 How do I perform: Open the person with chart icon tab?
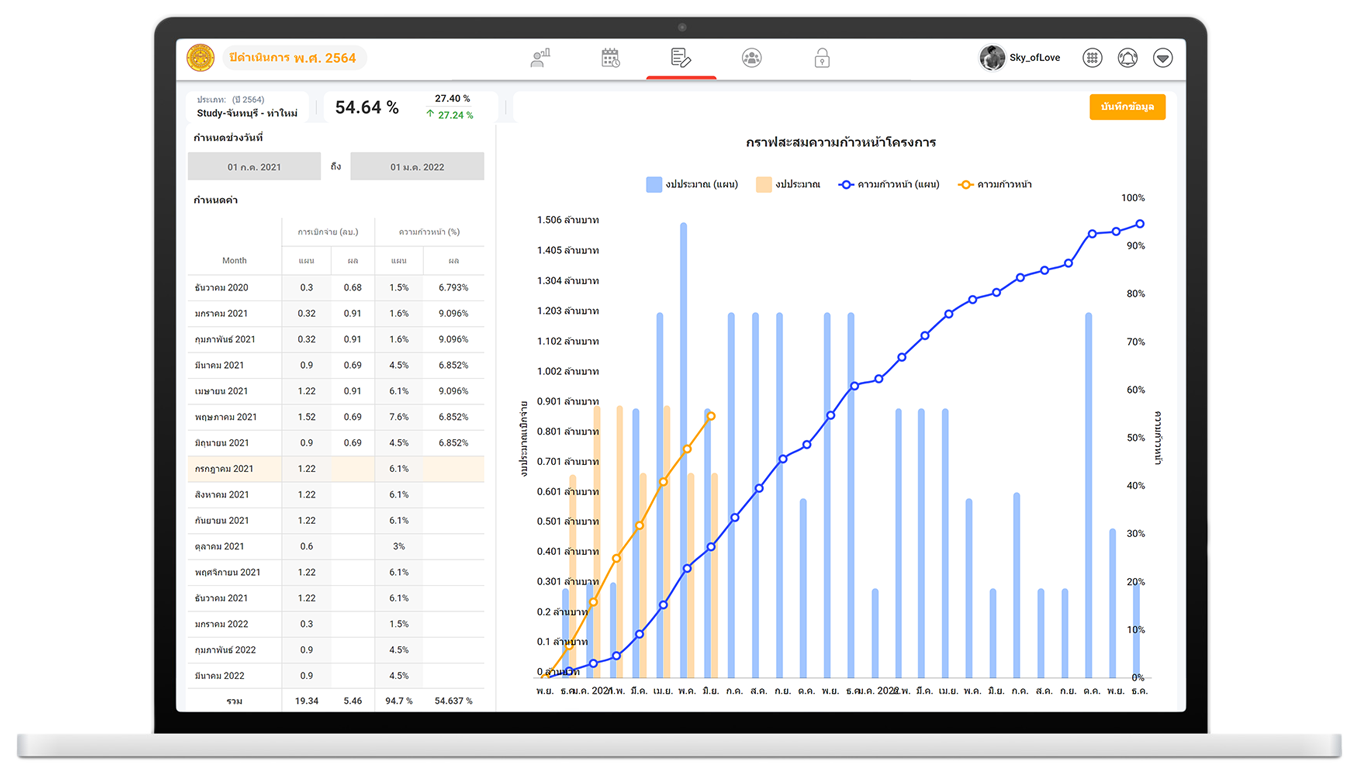[x=540, y=58]
